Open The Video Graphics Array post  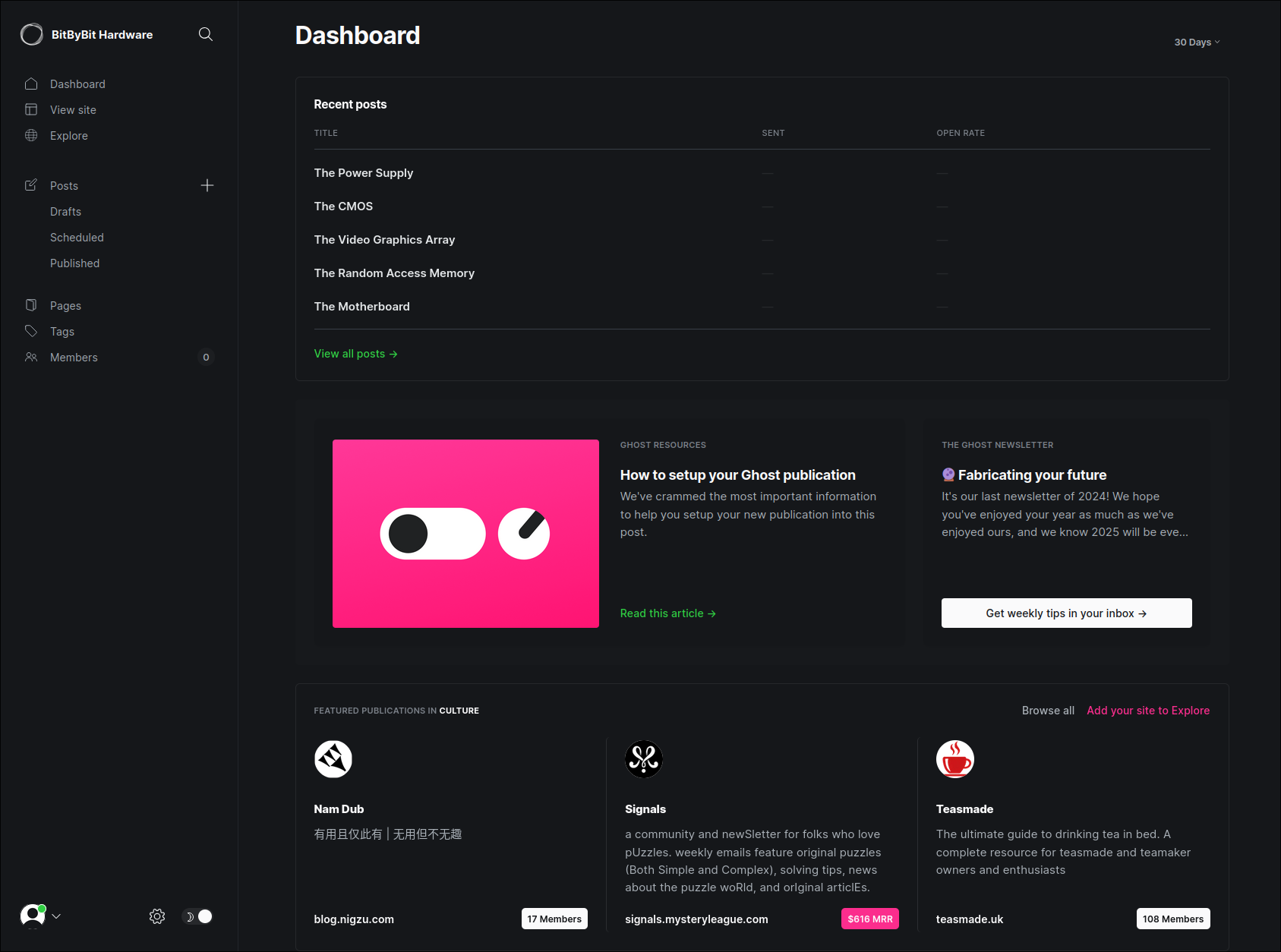384,240
